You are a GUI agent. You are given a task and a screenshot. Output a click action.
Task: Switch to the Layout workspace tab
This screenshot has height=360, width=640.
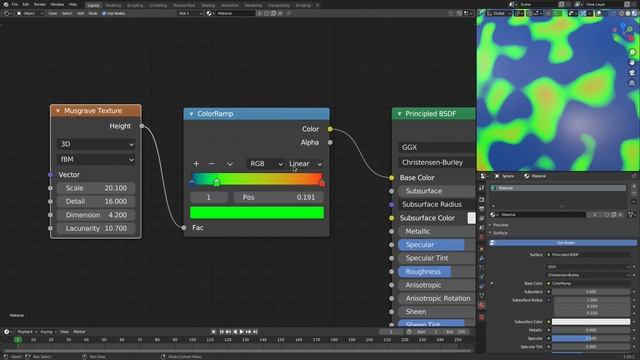pyautogui.click(x=93, y=5)
